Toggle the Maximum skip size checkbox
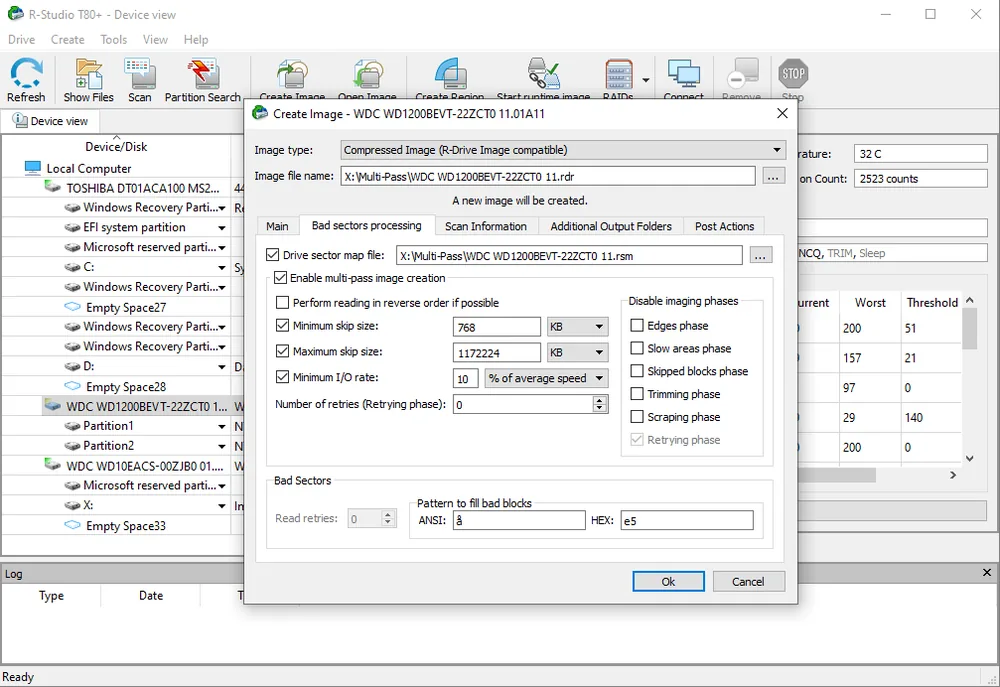 [282, 351]
